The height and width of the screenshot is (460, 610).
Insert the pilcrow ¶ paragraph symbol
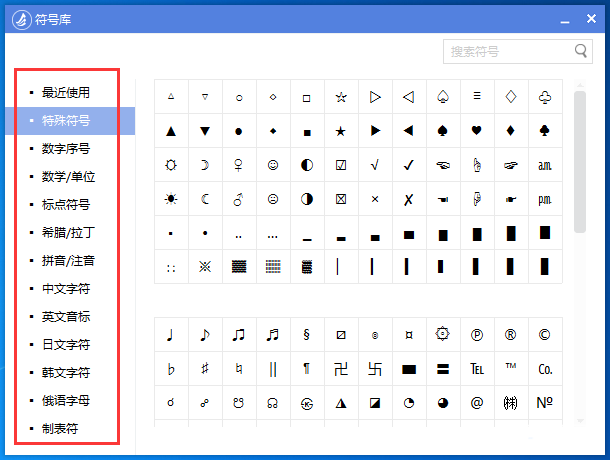click(307, 369)
